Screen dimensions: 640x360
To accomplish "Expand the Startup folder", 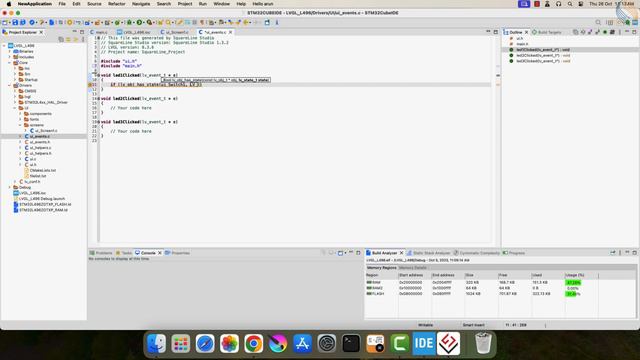I will coord(15,80).
